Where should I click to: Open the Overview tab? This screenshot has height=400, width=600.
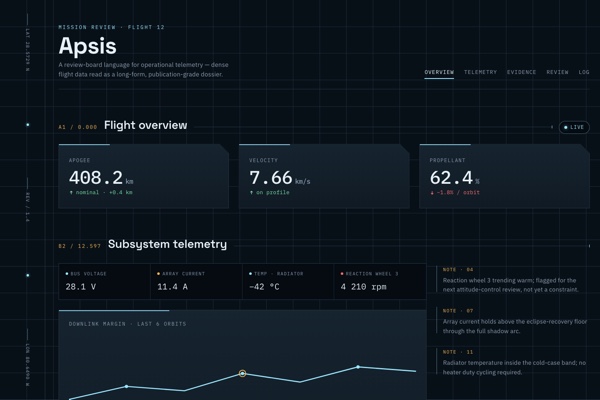[439, 72]
